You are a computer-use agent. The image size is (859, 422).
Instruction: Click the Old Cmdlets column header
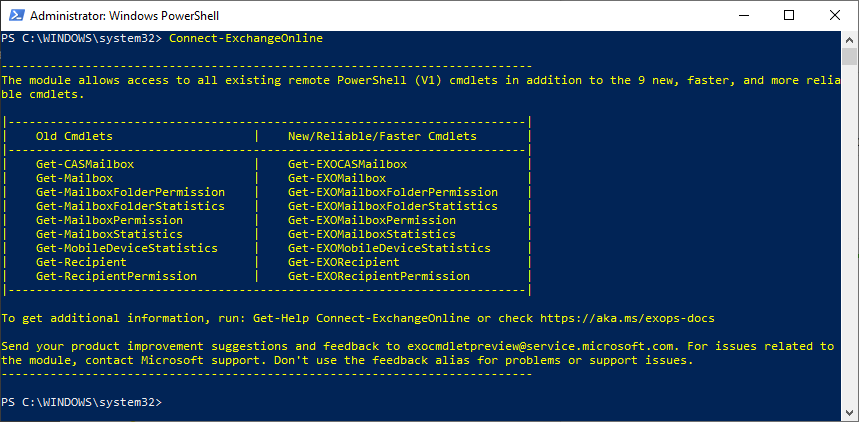75,136
